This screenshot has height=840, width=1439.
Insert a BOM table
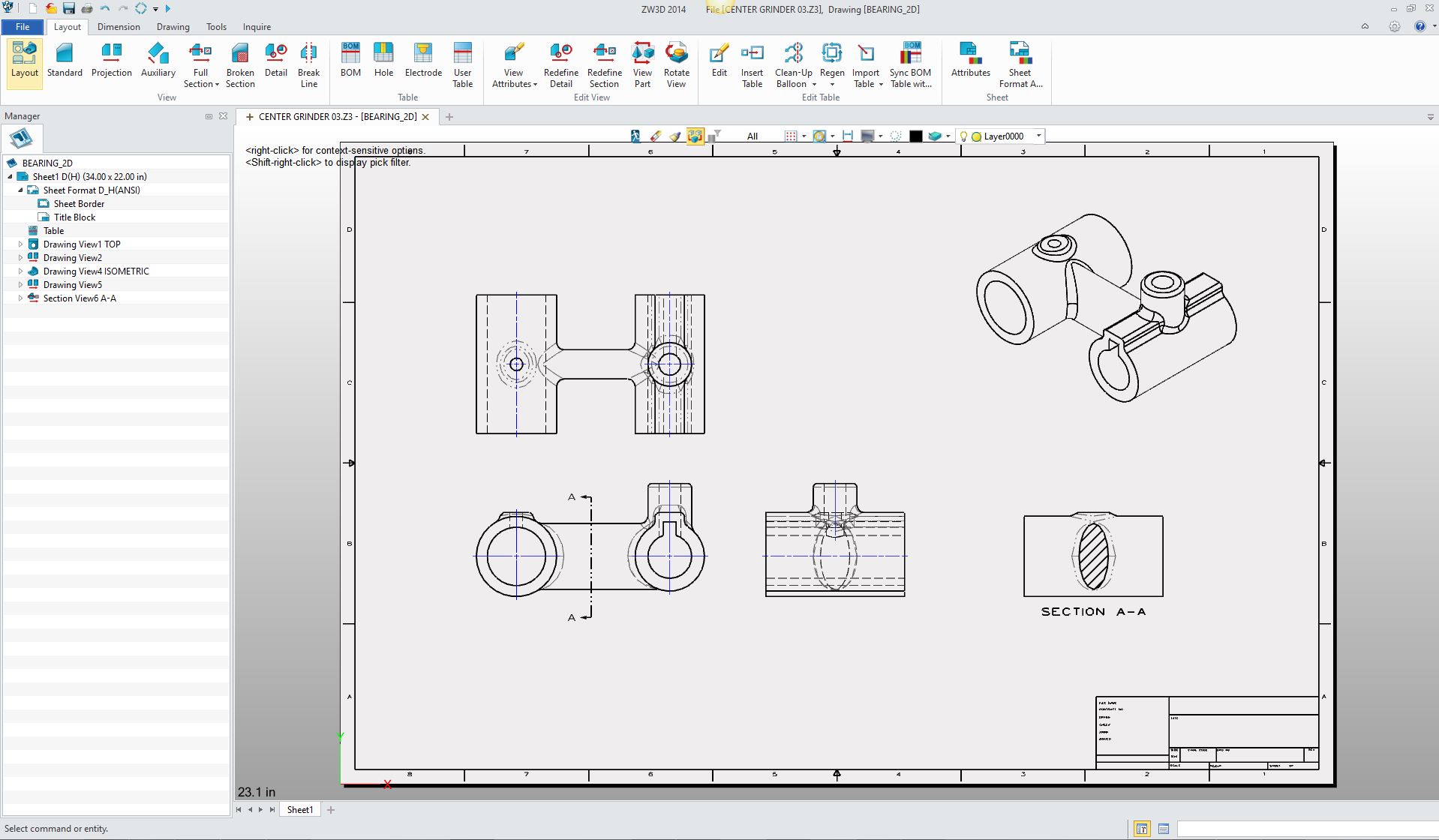tap(350, 60)
